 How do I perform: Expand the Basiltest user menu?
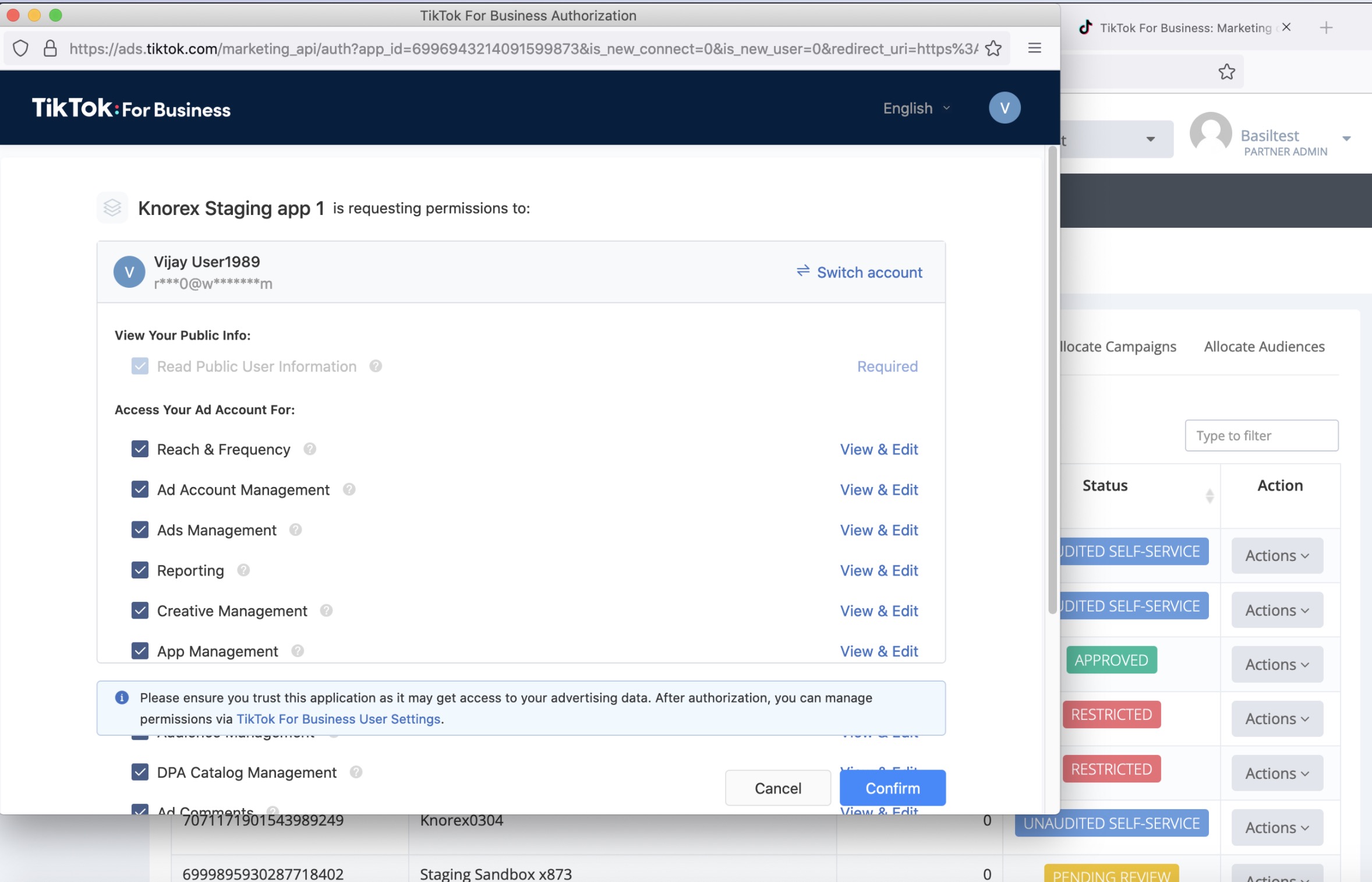(x=1346, y=139)
